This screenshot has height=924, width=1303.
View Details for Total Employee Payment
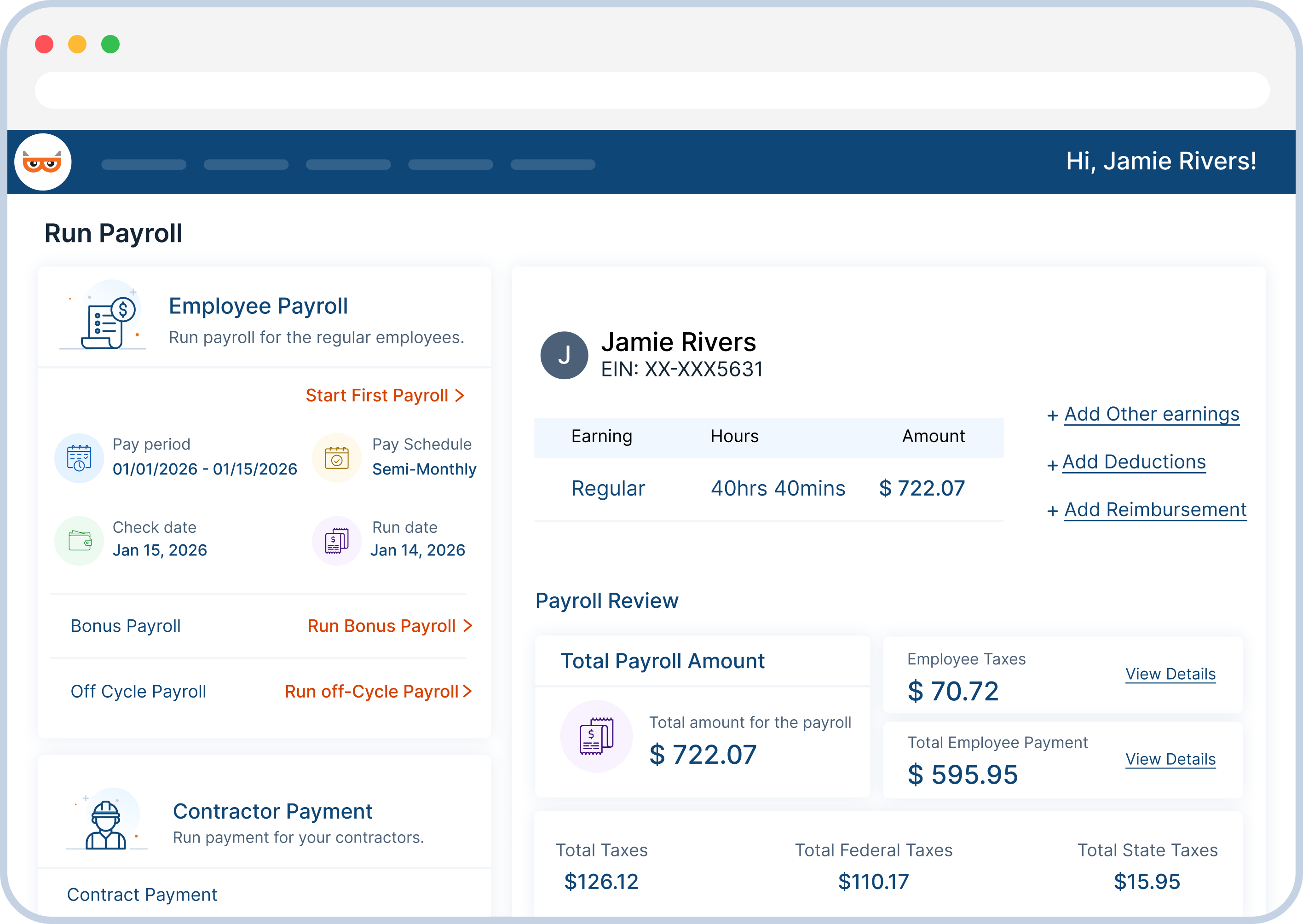(x=1170, y=759)
